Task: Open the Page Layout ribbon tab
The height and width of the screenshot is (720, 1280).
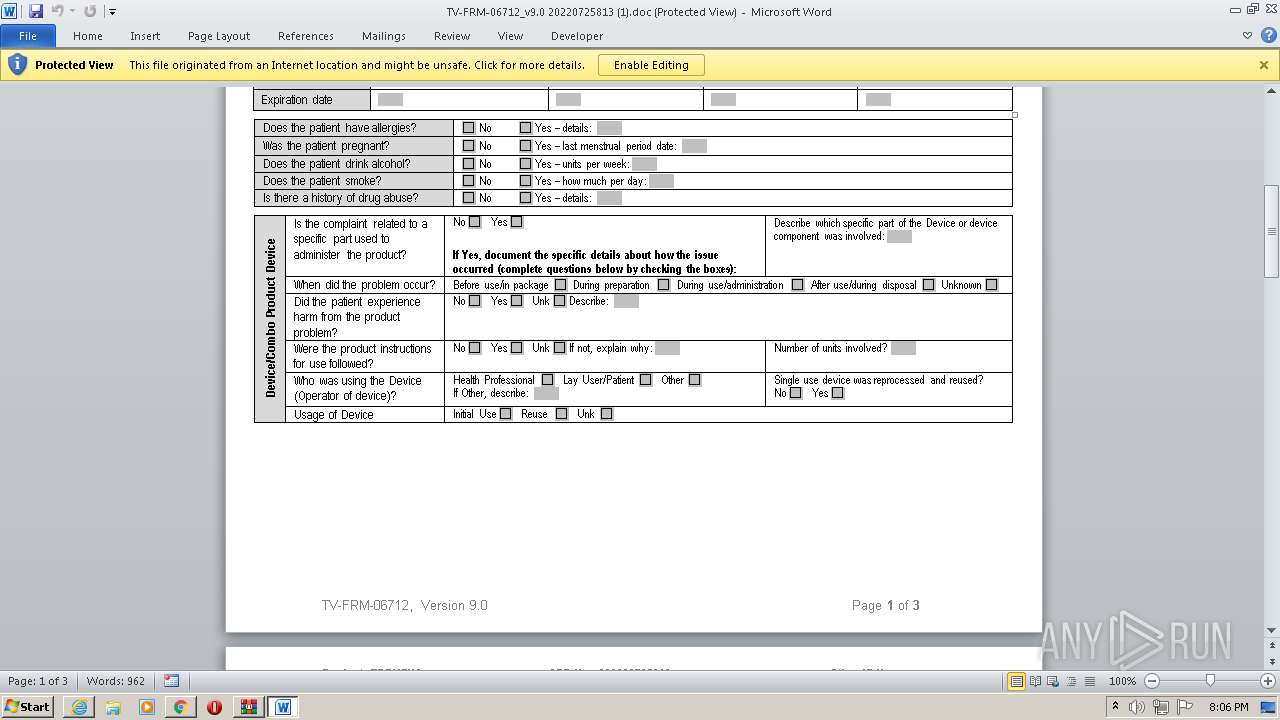Action: pyautogui.click(x=219, y=36)
